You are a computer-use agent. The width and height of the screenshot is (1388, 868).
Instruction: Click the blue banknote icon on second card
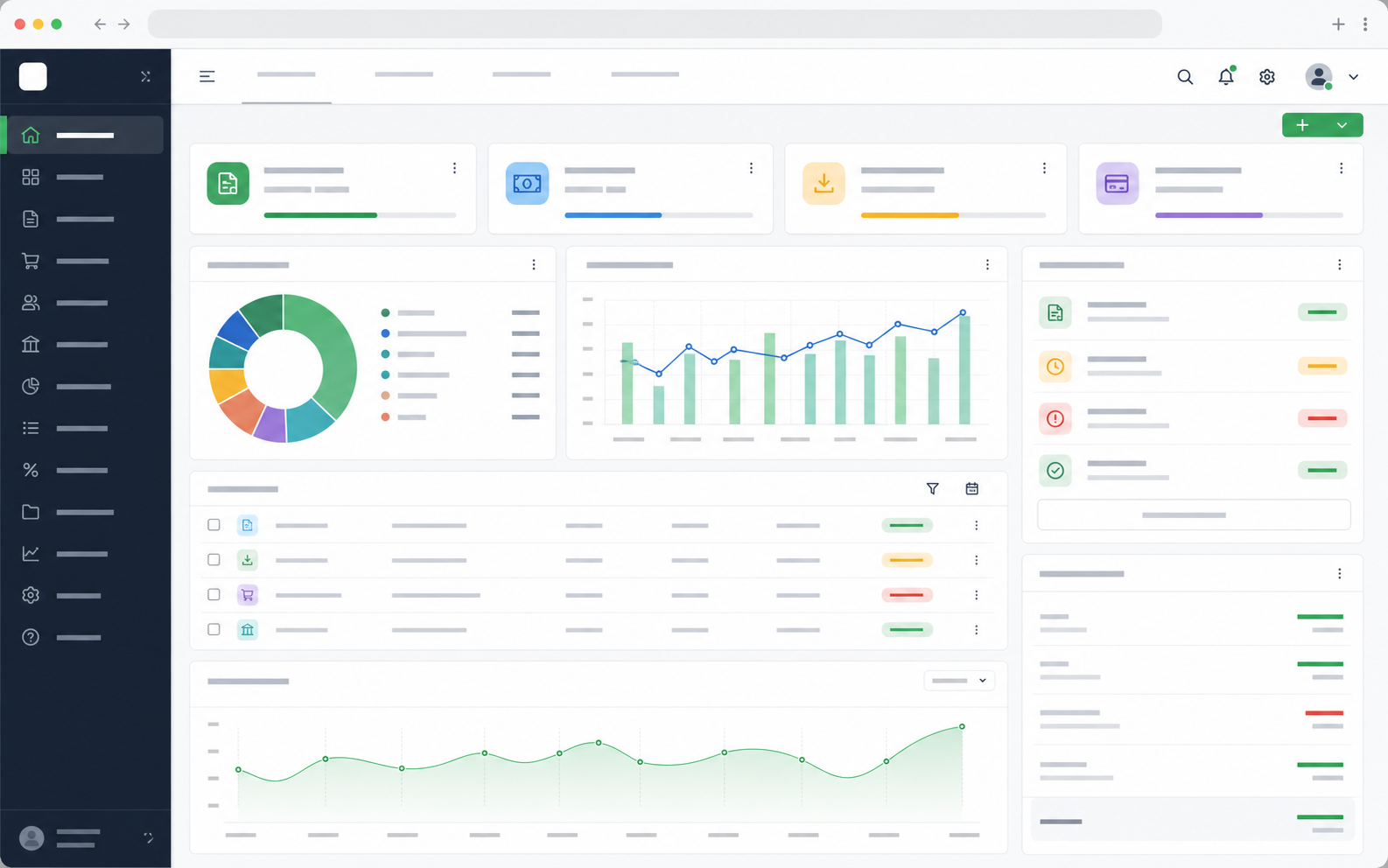527,183
